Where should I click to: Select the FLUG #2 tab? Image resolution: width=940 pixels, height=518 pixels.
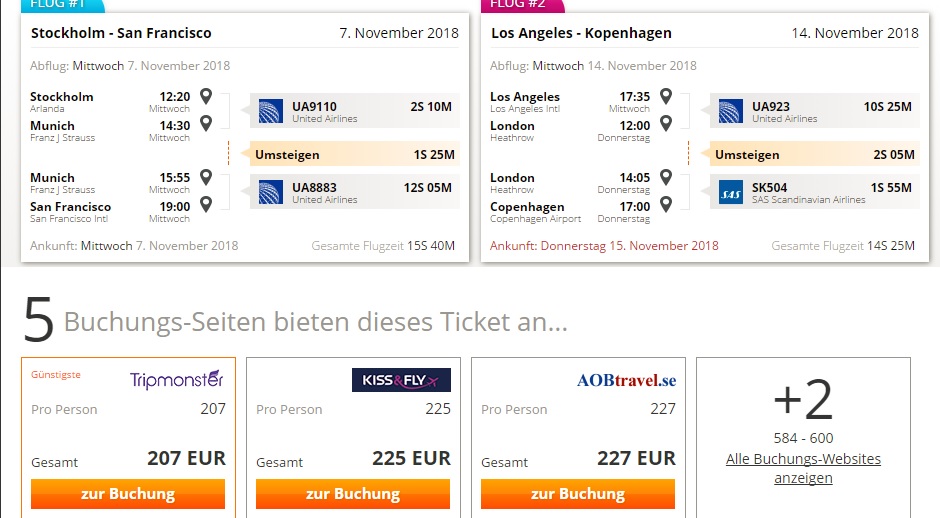point(522,5)
